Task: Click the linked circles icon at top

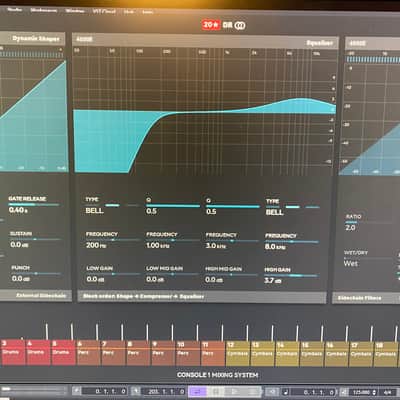Action: [240, 25]
